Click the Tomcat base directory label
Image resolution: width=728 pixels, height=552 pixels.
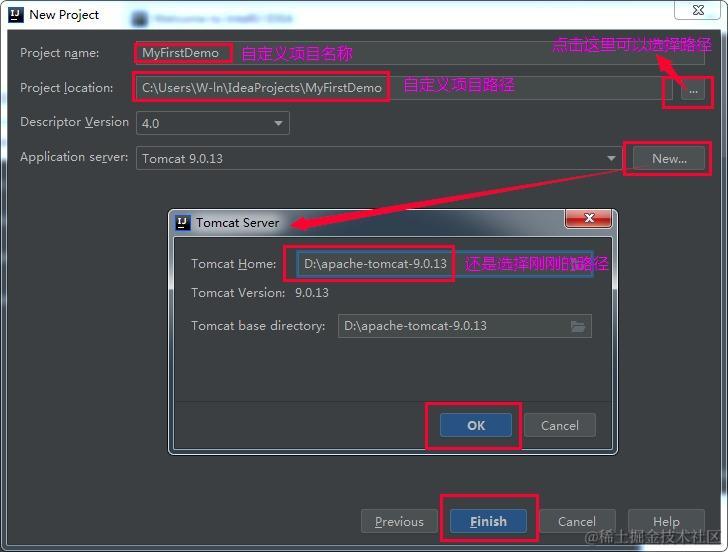coord(258,326)
